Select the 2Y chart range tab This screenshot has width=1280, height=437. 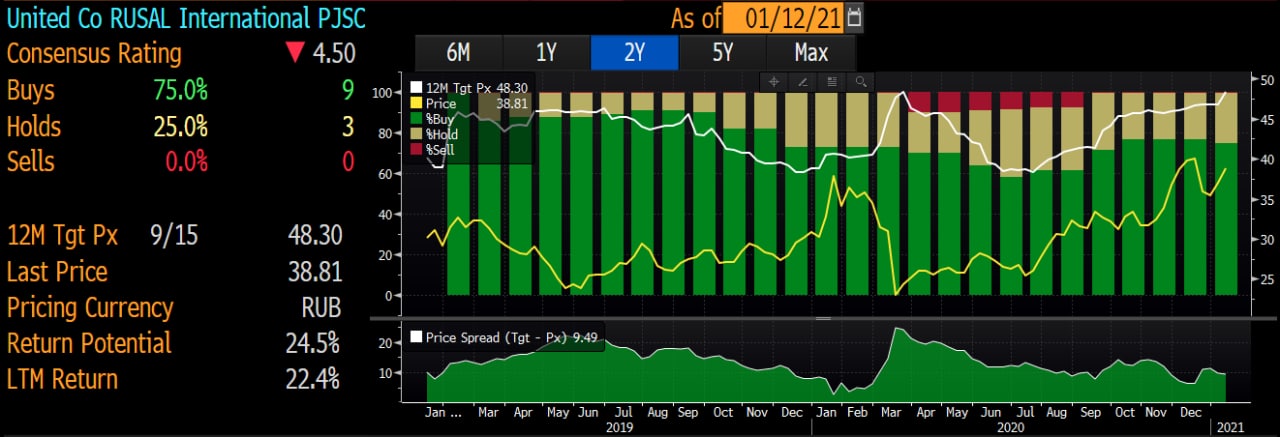point(634,53)
